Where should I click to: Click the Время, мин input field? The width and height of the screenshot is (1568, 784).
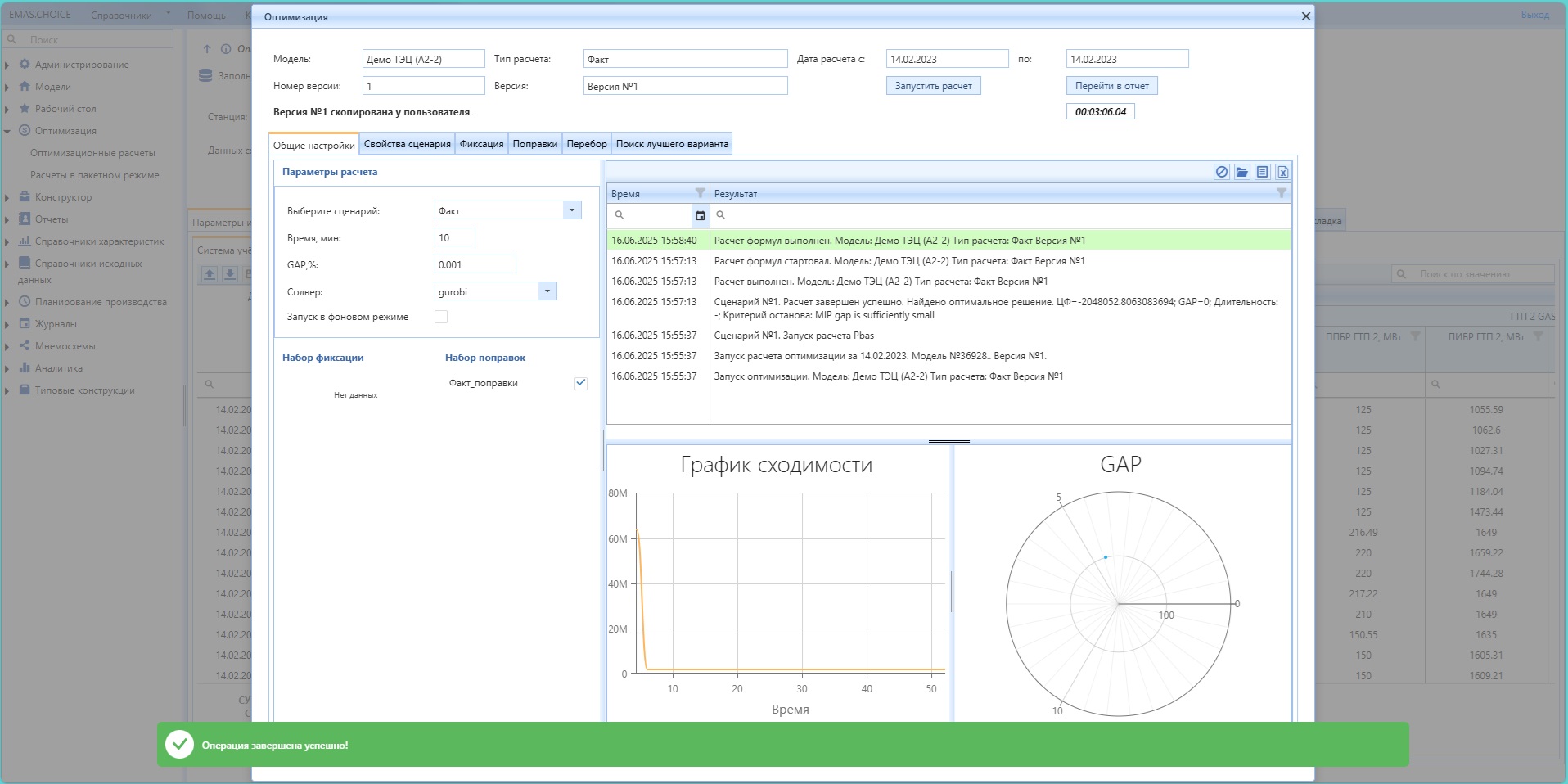(x=454, y=237)
